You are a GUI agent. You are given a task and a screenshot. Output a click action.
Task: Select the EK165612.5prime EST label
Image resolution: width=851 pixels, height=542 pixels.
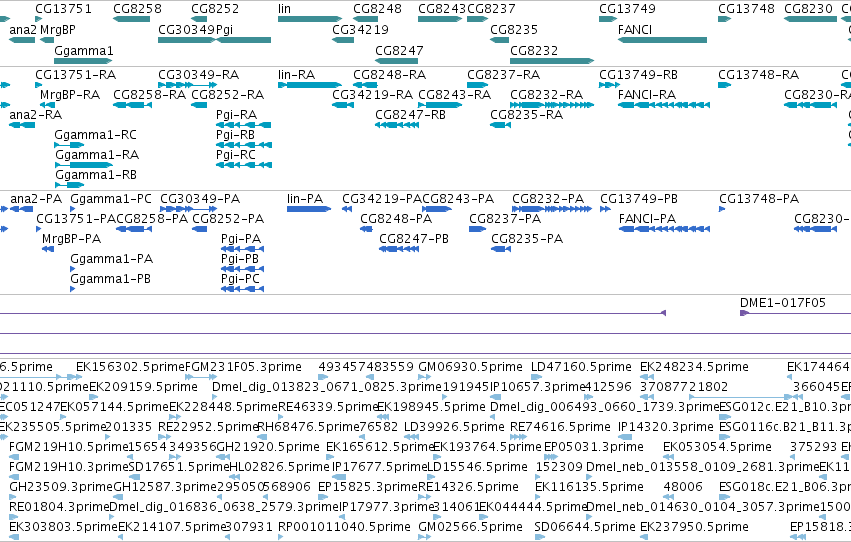pyautogui.click(x=380, y=447)
